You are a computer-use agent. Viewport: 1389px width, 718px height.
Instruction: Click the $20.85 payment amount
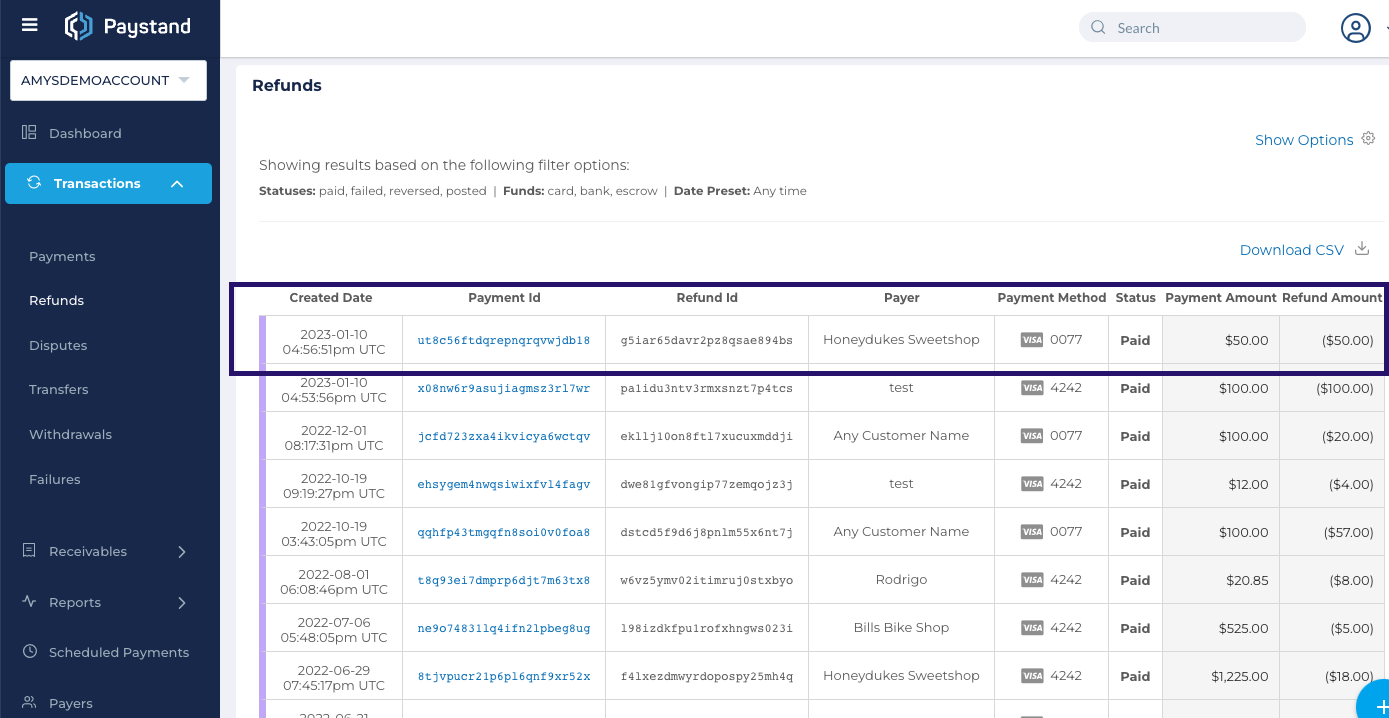tap(1246, 580)
